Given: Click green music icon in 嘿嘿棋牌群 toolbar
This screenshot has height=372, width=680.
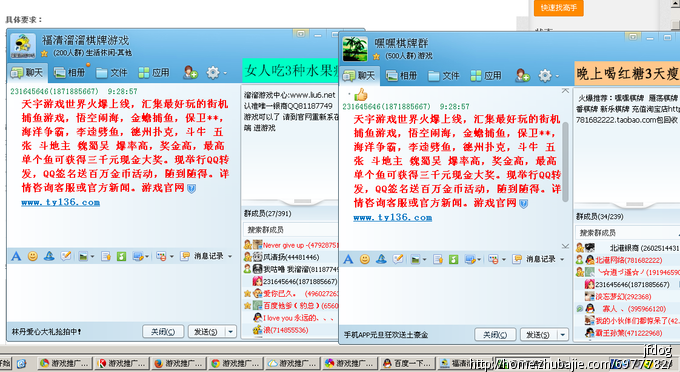Looking at the screenshot, I should coord(453,260).
